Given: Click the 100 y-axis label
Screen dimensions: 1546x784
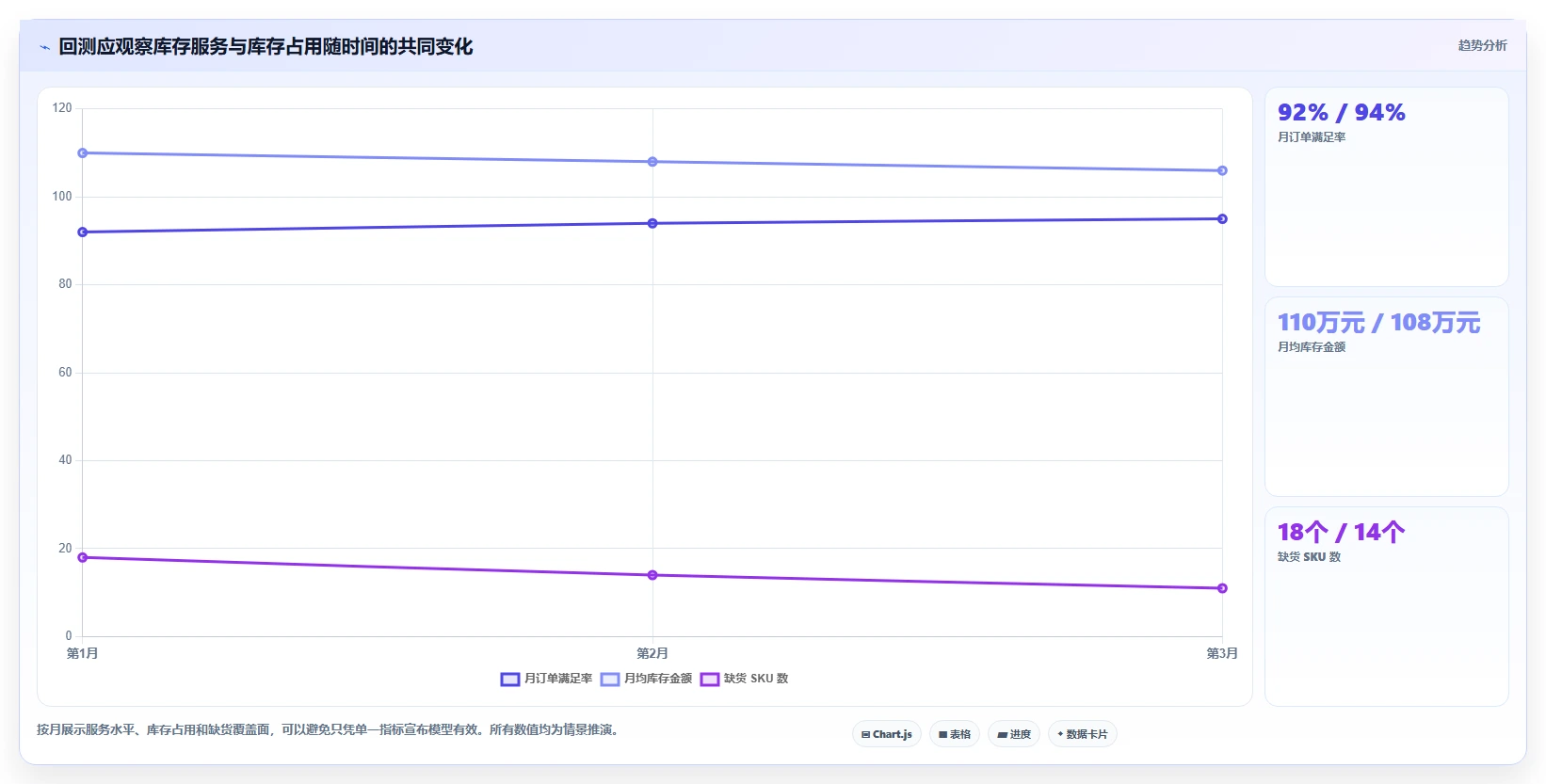Looking at the screenshot, I should tap(62, 197).
